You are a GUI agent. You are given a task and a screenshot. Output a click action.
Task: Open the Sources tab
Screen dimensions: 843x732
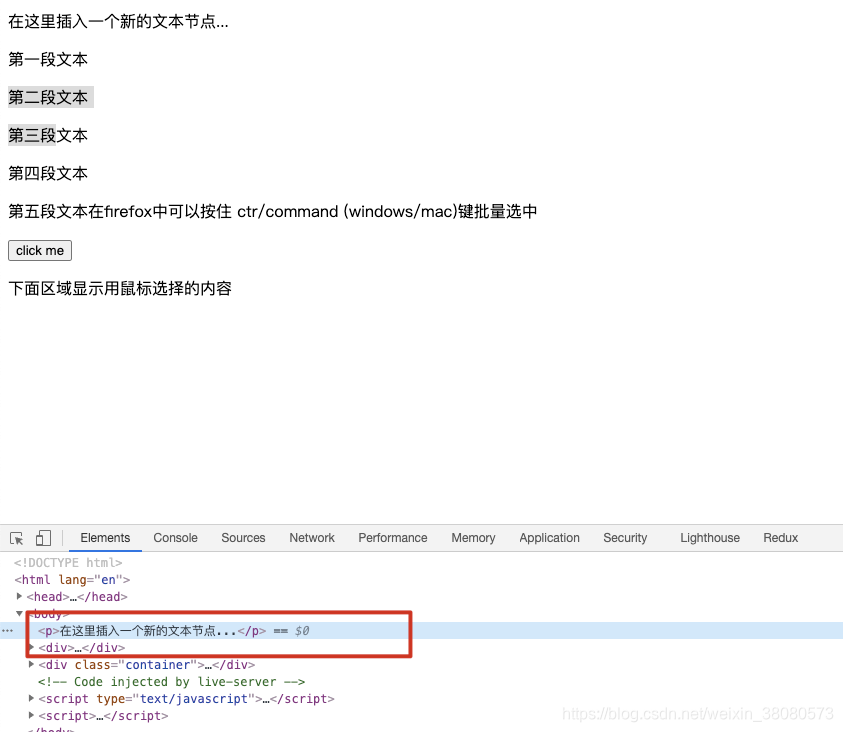tap(243, 538)
